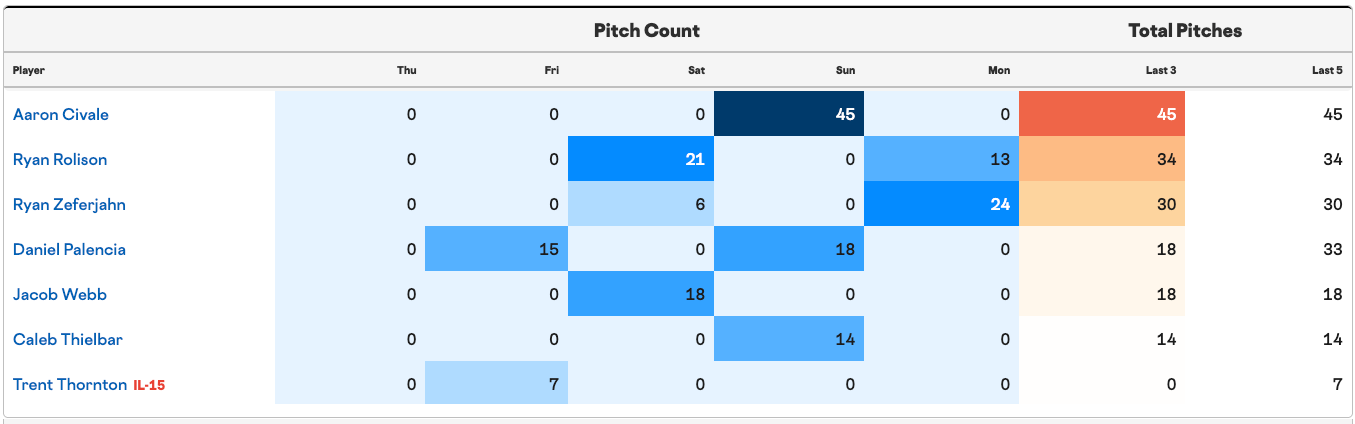This screenshot has width=1355, height=424.
Task: Open Aaron Civale player link
Action: click(61, 115)
